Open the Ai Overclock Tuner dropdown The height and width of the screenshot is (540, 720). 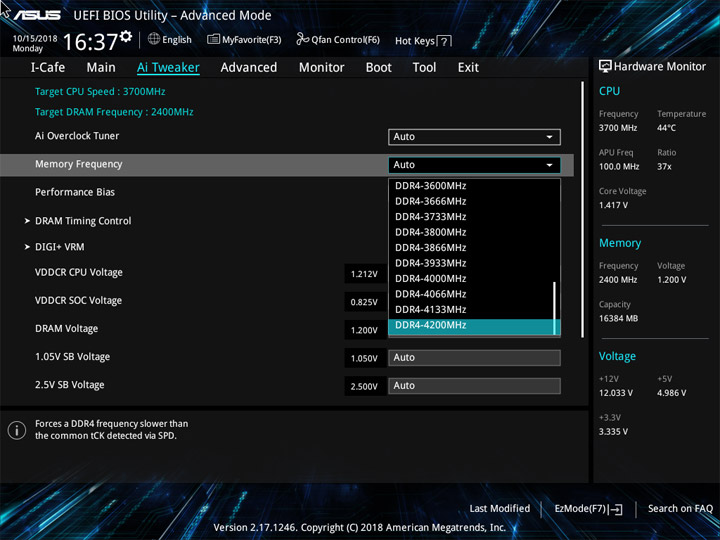coord(474,137)
